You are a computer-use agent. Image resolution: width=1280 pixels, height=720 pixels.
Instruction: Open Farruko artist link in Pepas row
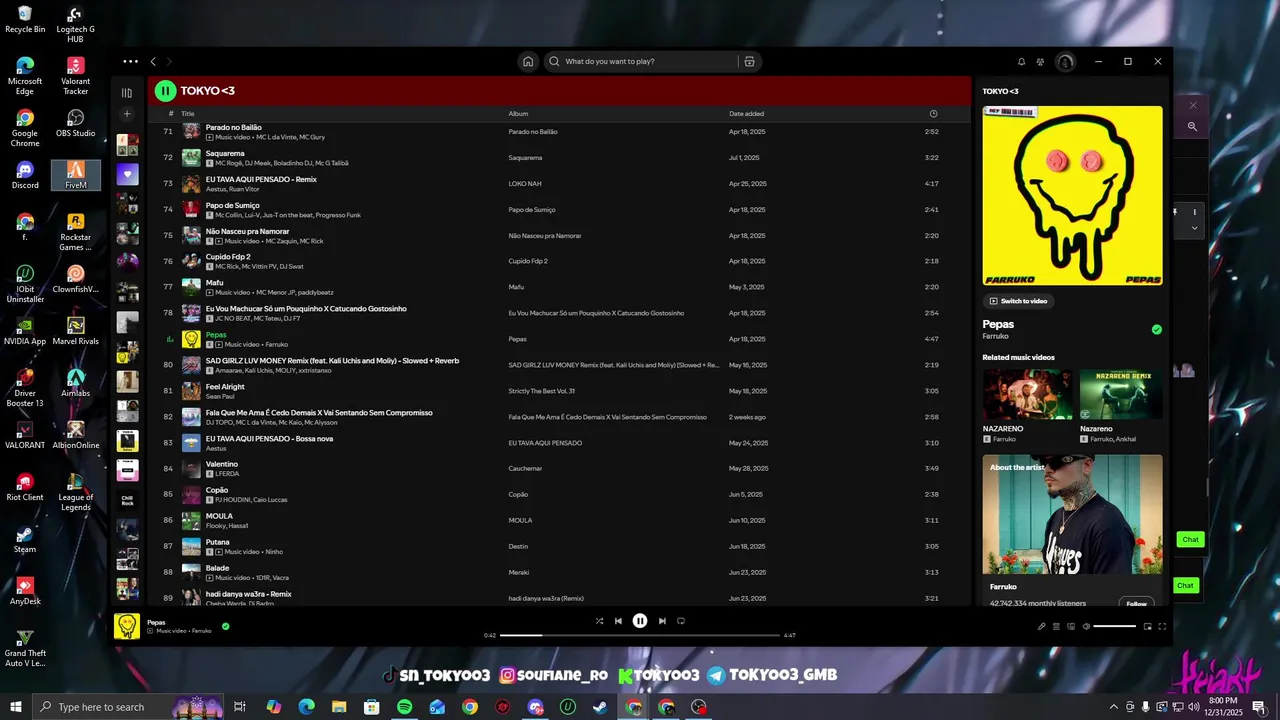(x=276, y=344)
